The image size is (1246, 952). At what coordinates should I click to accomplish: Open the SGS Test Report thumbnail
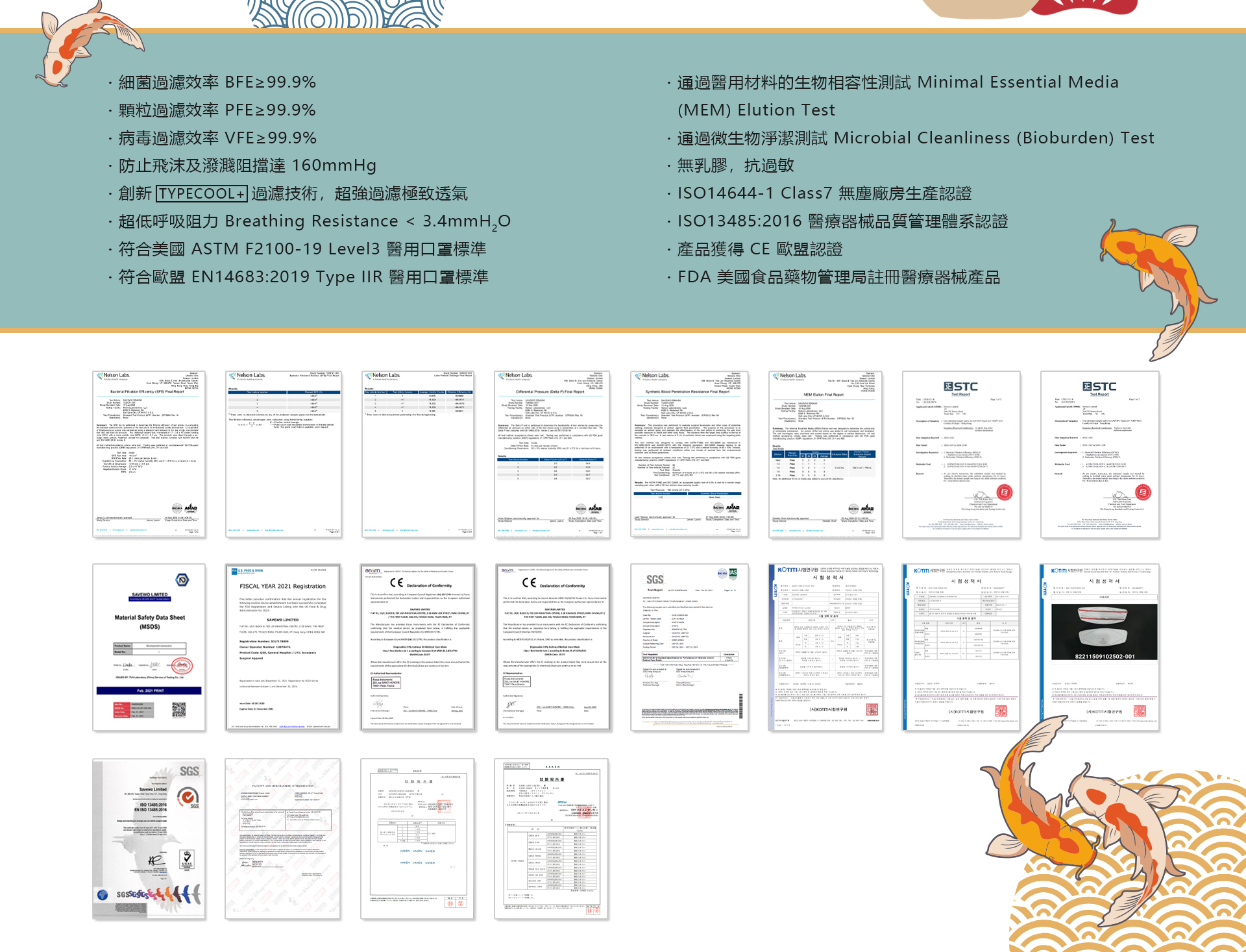click(x=689, y=647)
